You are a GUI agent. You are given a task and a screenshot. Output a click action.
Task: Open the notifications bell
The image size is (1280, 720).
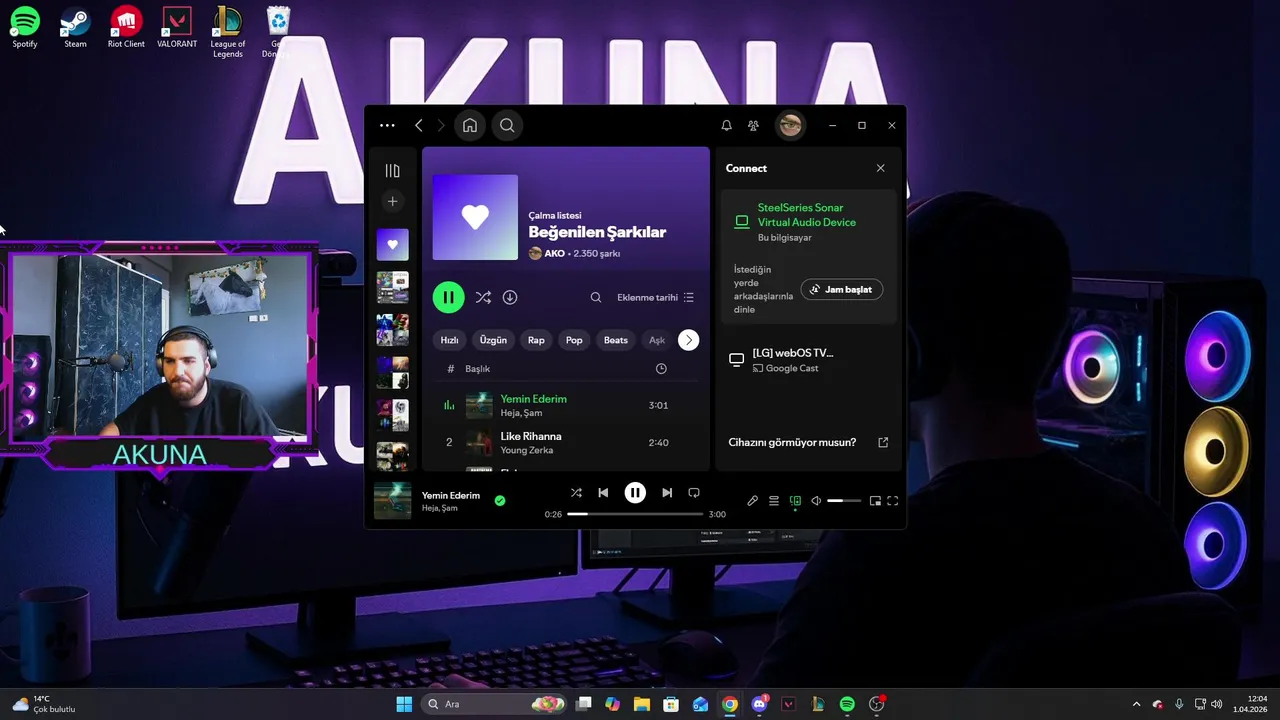coord(727,125)
